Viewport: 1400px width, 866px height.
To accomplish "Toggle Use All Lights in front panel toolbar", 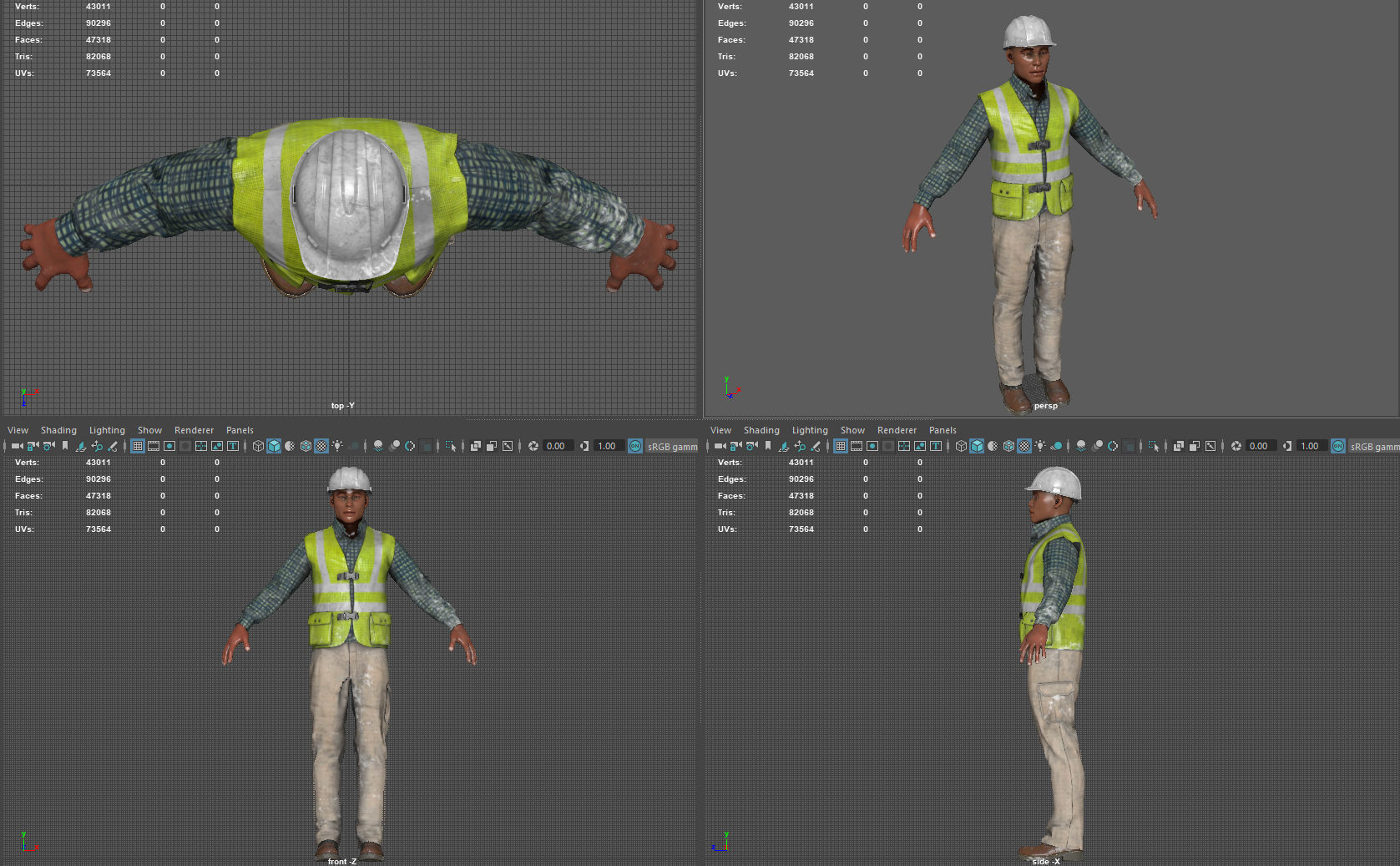I will click(337, 446).
